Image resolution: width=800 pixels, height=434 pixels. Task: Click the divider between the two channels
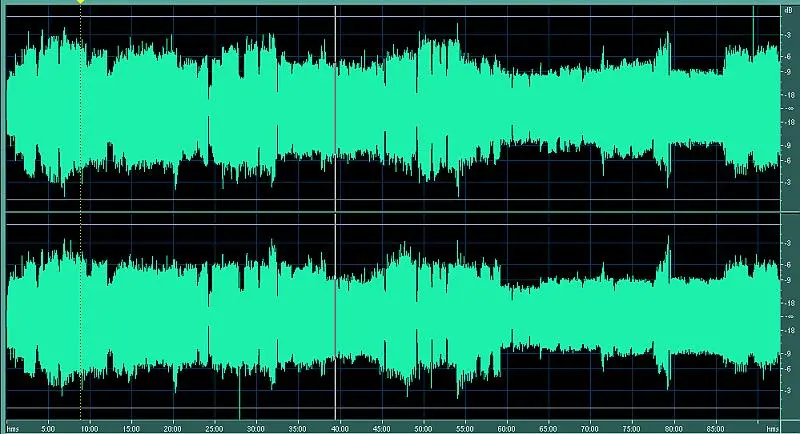(390, 211)
